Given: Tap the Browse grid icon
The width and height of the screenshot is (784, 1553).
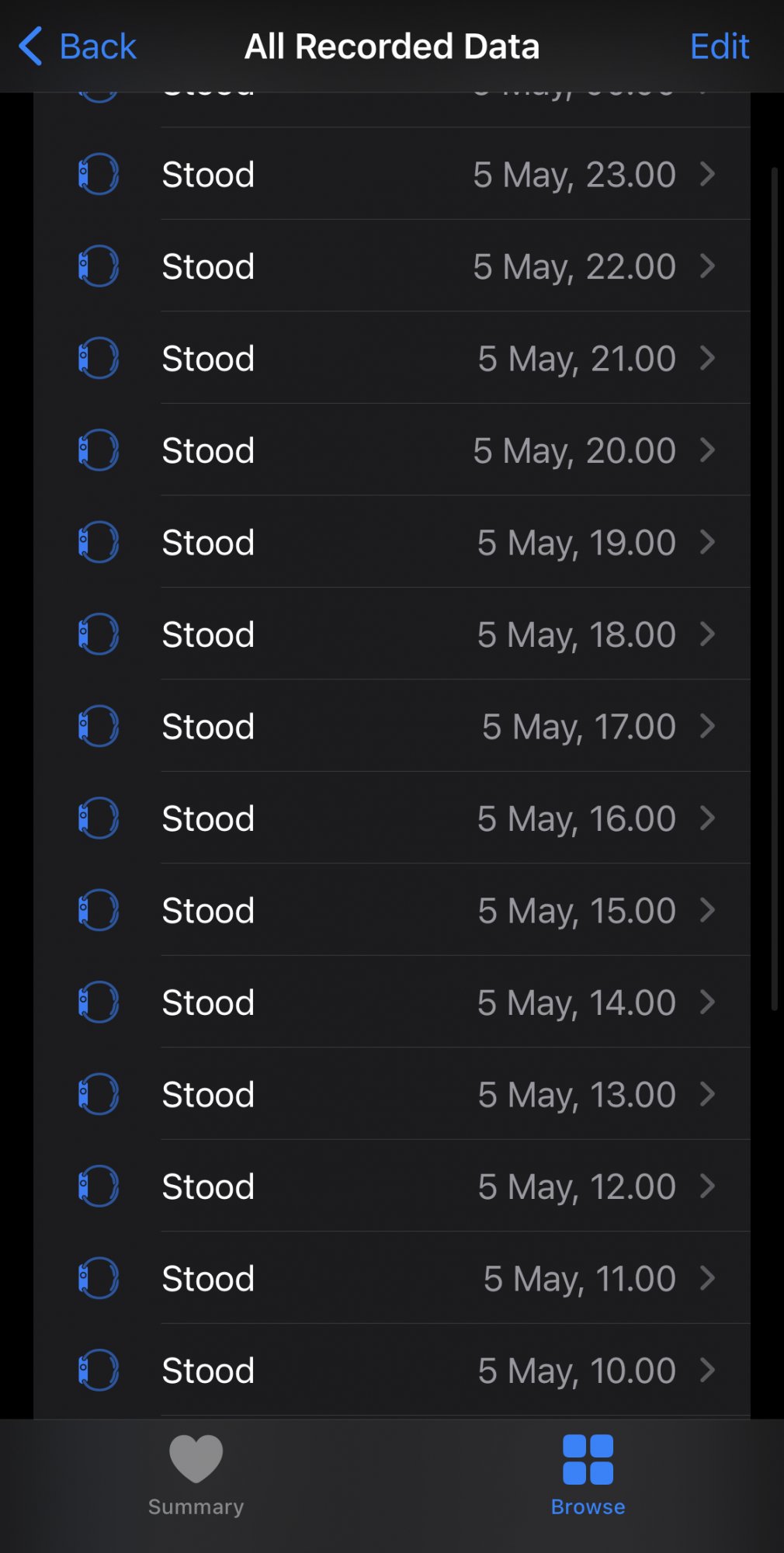Looking at the screenshot, I should point(588,1460).
